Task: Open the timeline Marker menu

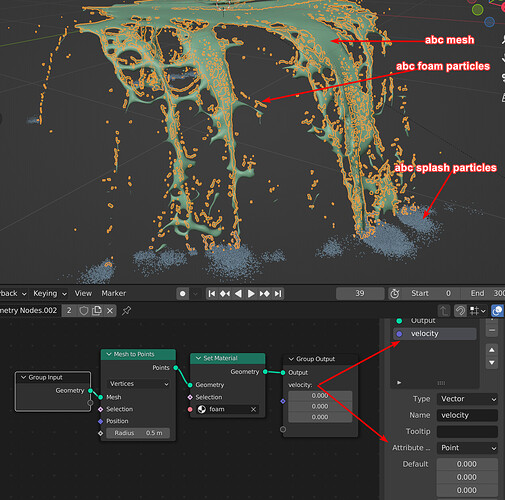Action: coord(114,293)
